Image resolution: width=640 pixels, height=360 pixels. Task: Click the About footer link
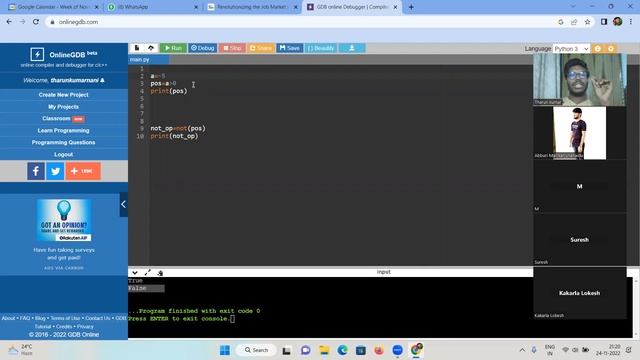coord(8,318)
